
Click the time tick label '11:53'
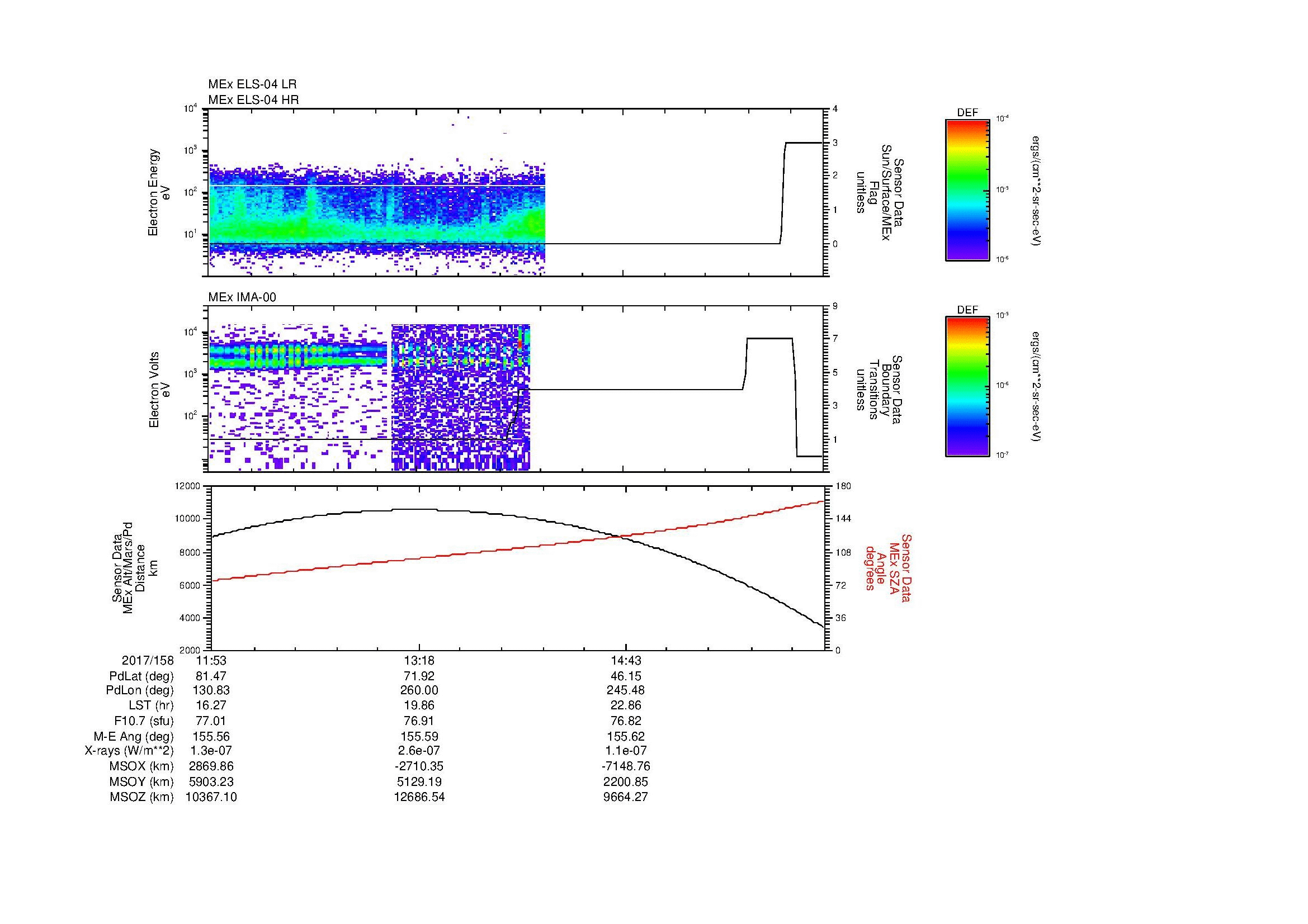click(211, 661)
